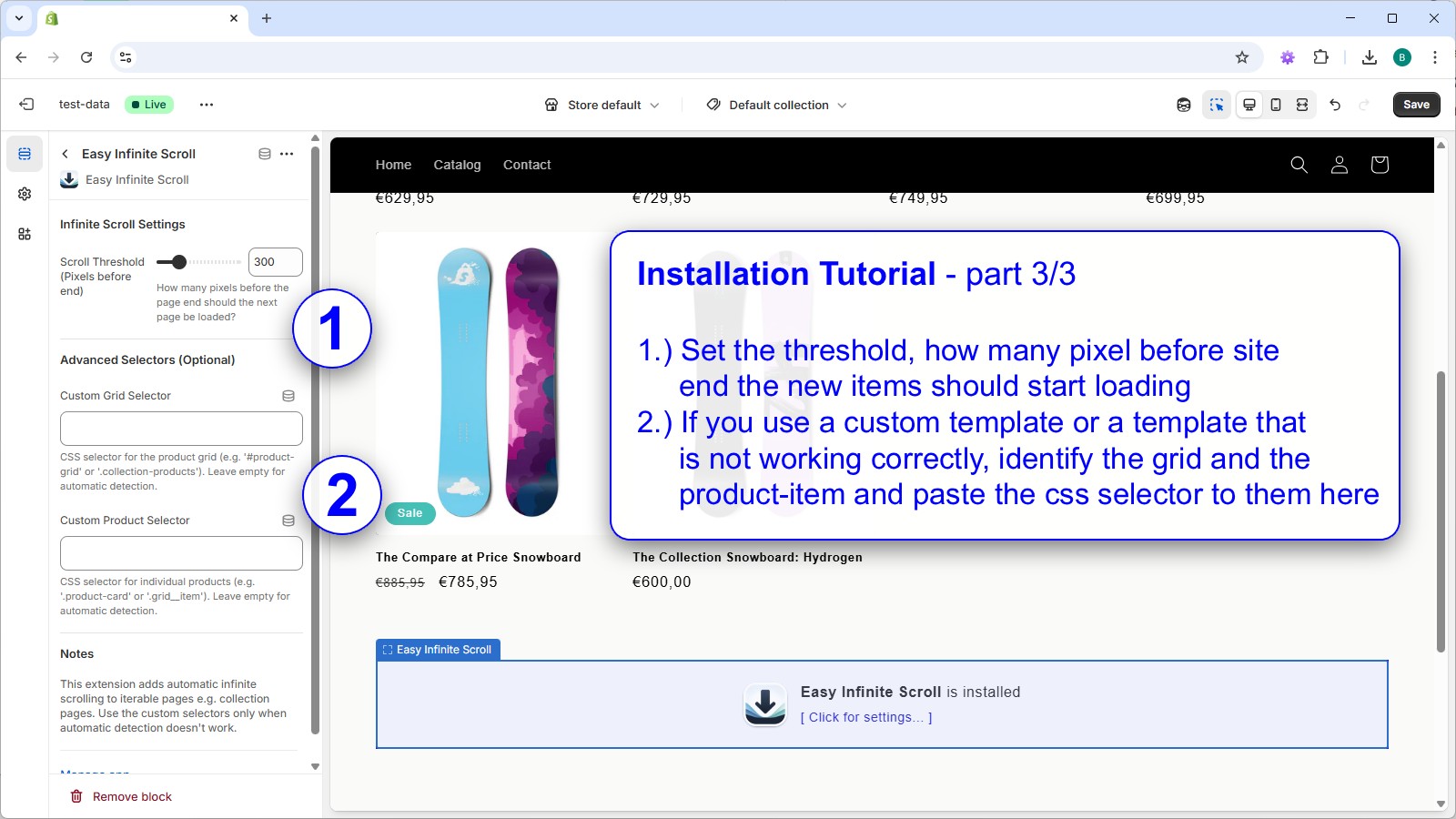This screenshot has width=1456, height=819.
Task: Undo the last change
Action: pos(1334,105)
